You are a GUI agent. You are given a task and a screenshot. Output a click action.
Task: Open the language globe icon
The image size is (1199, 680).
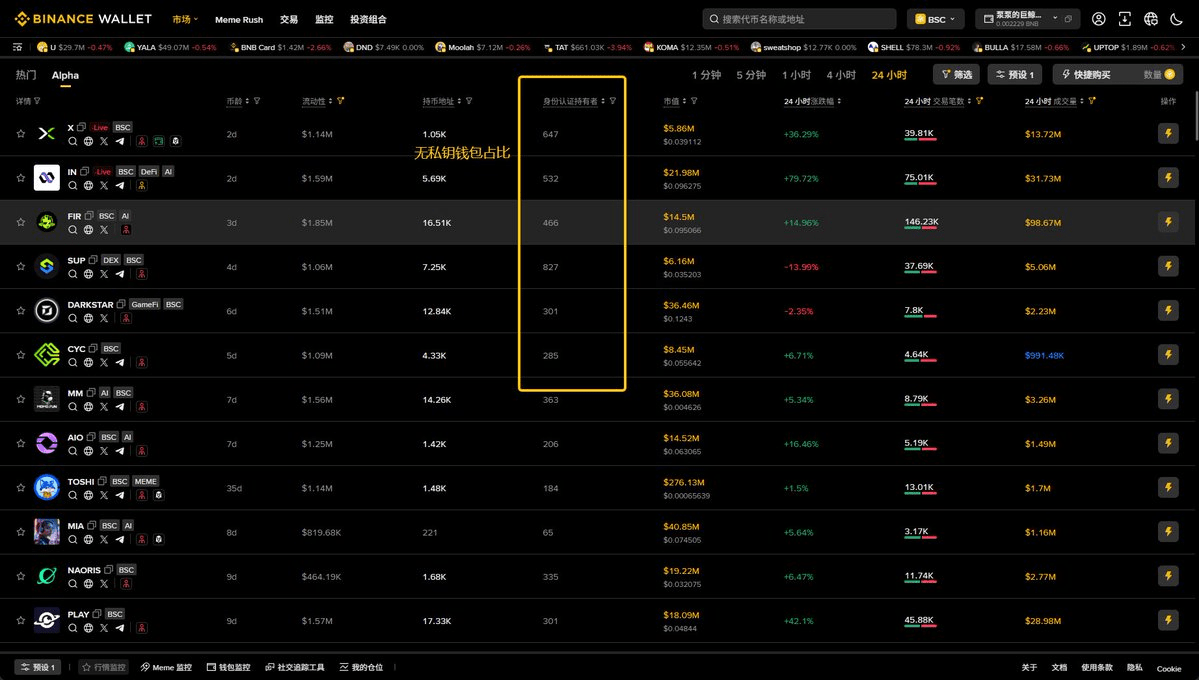coord(1151,19)
